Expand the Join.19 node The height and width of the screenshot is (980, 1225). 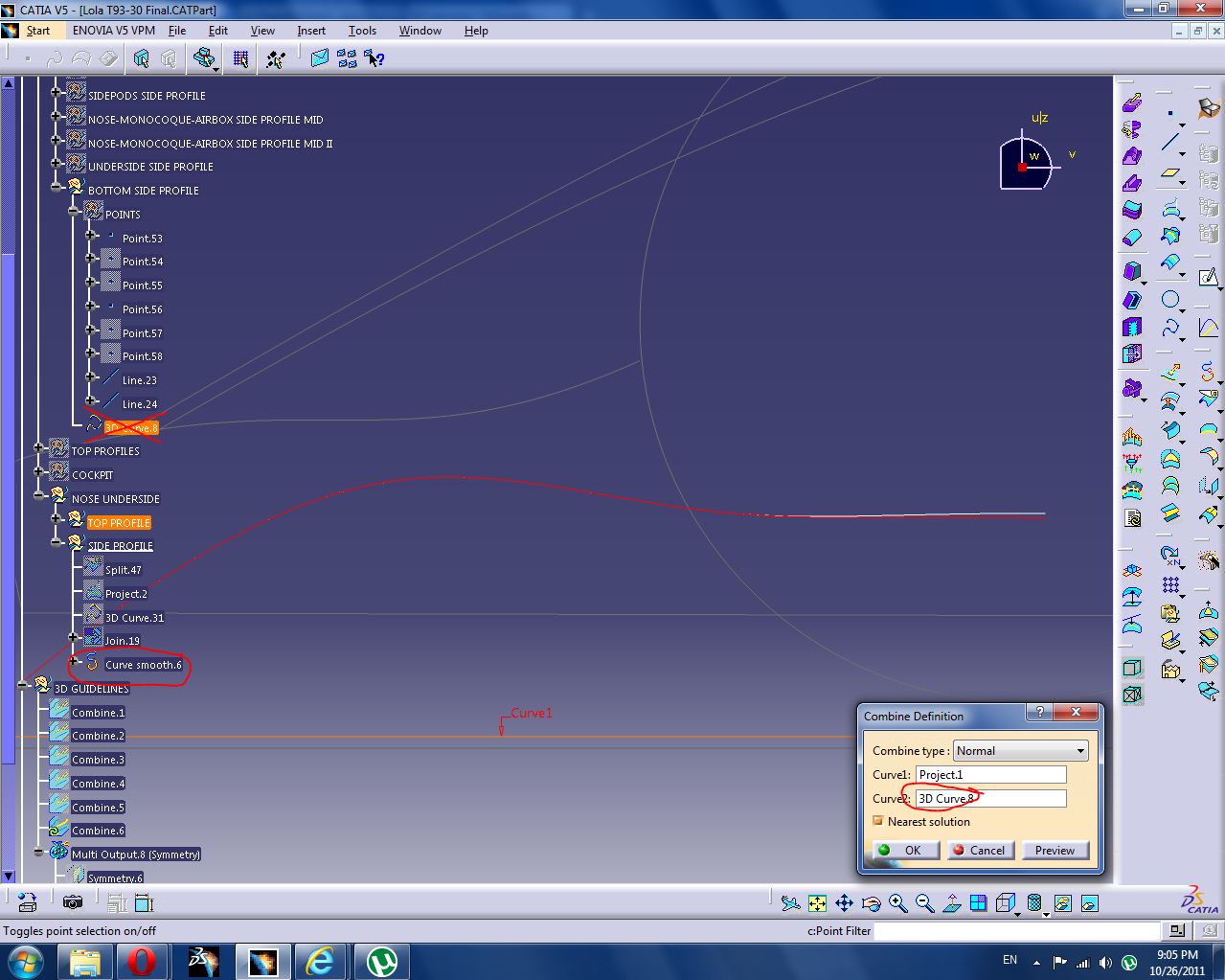74,637
